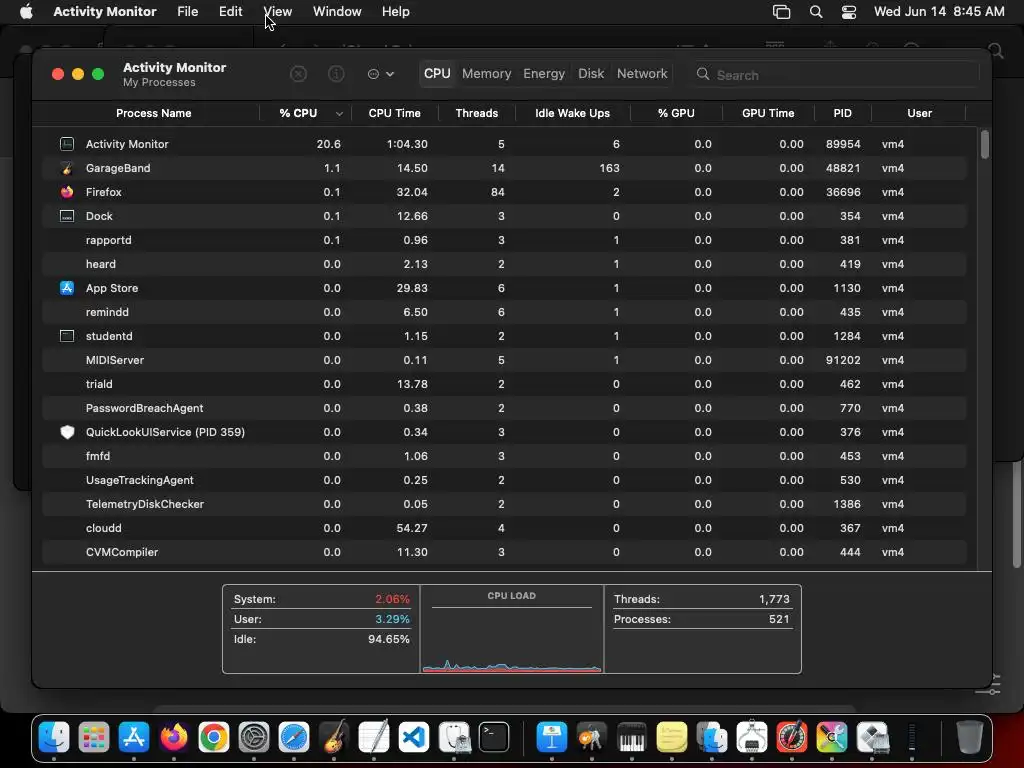Viewport: 1024px width, 768px height.
Task: Click the Dock process icon in list
Action: point(67,216)
